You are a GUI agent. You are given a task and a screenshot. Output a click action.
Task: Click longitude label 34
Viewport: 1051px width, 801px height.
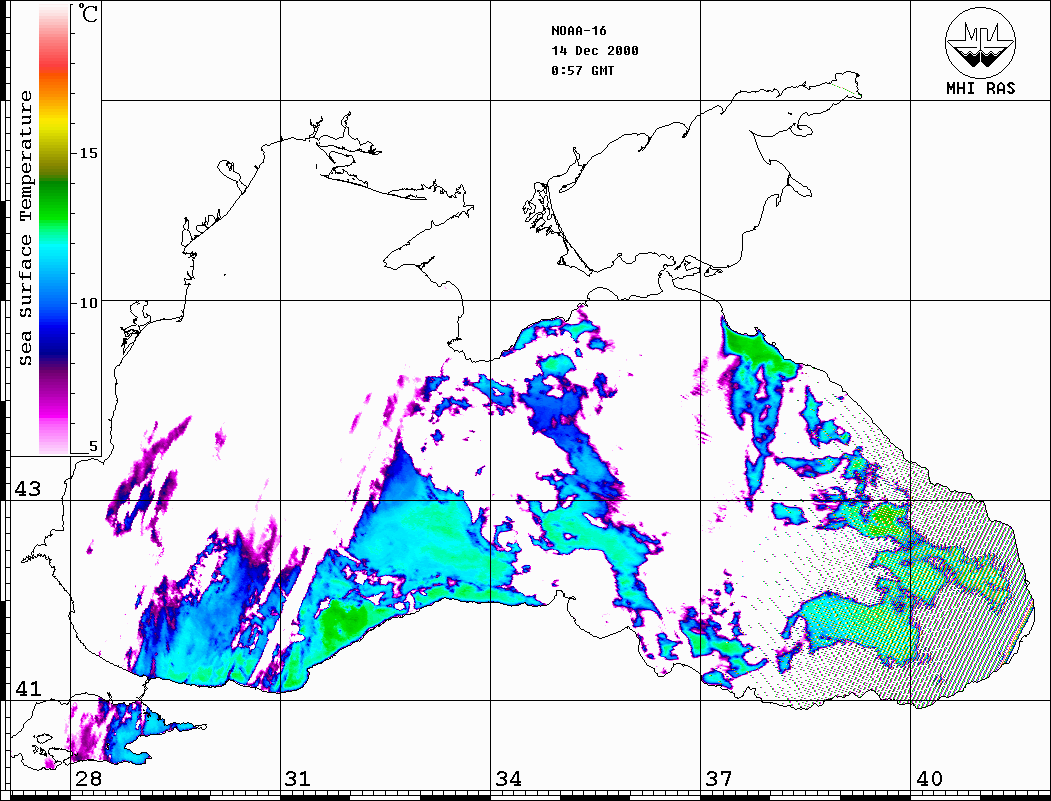click(x=508, y=779)
